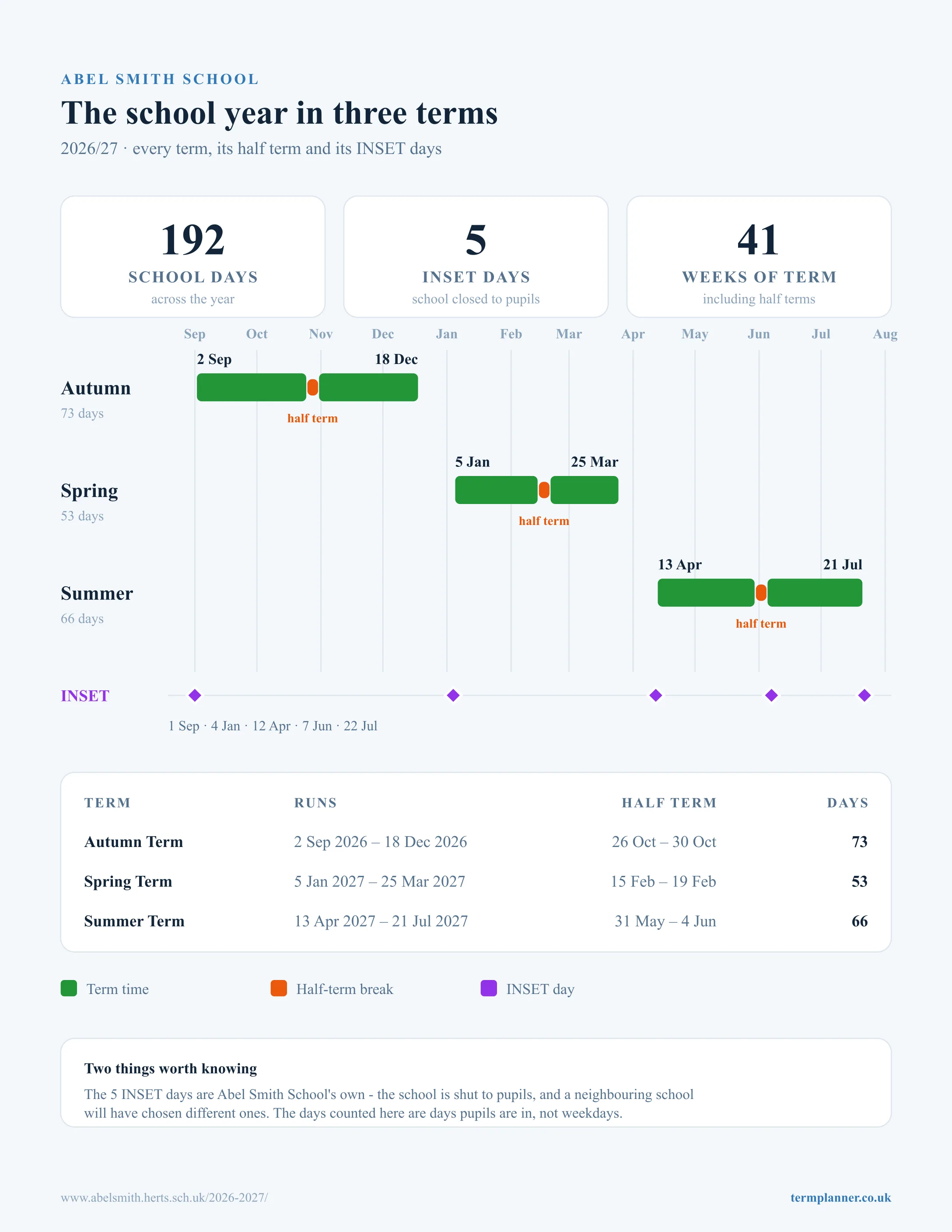Open the abelsmith.herts.sch.uk footer link
The height and width of the screenshot is (1232, 952).
(164, 1197)
